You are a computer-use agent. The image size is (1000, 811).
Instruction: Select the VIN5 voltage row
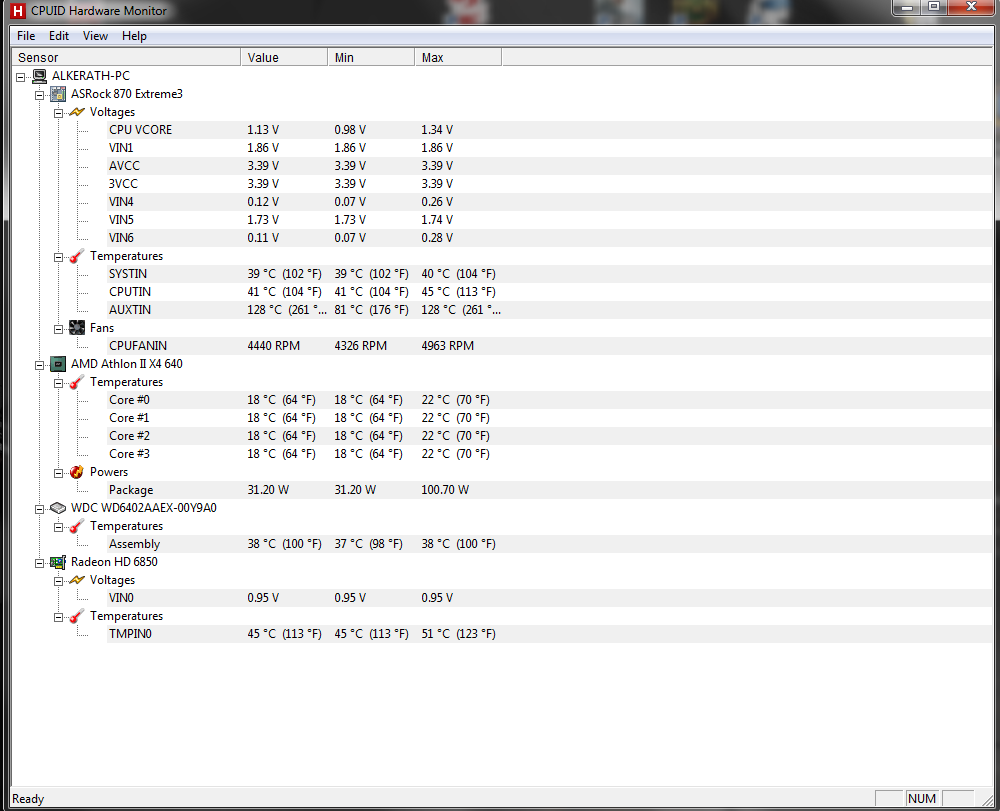tap(550, 220)
